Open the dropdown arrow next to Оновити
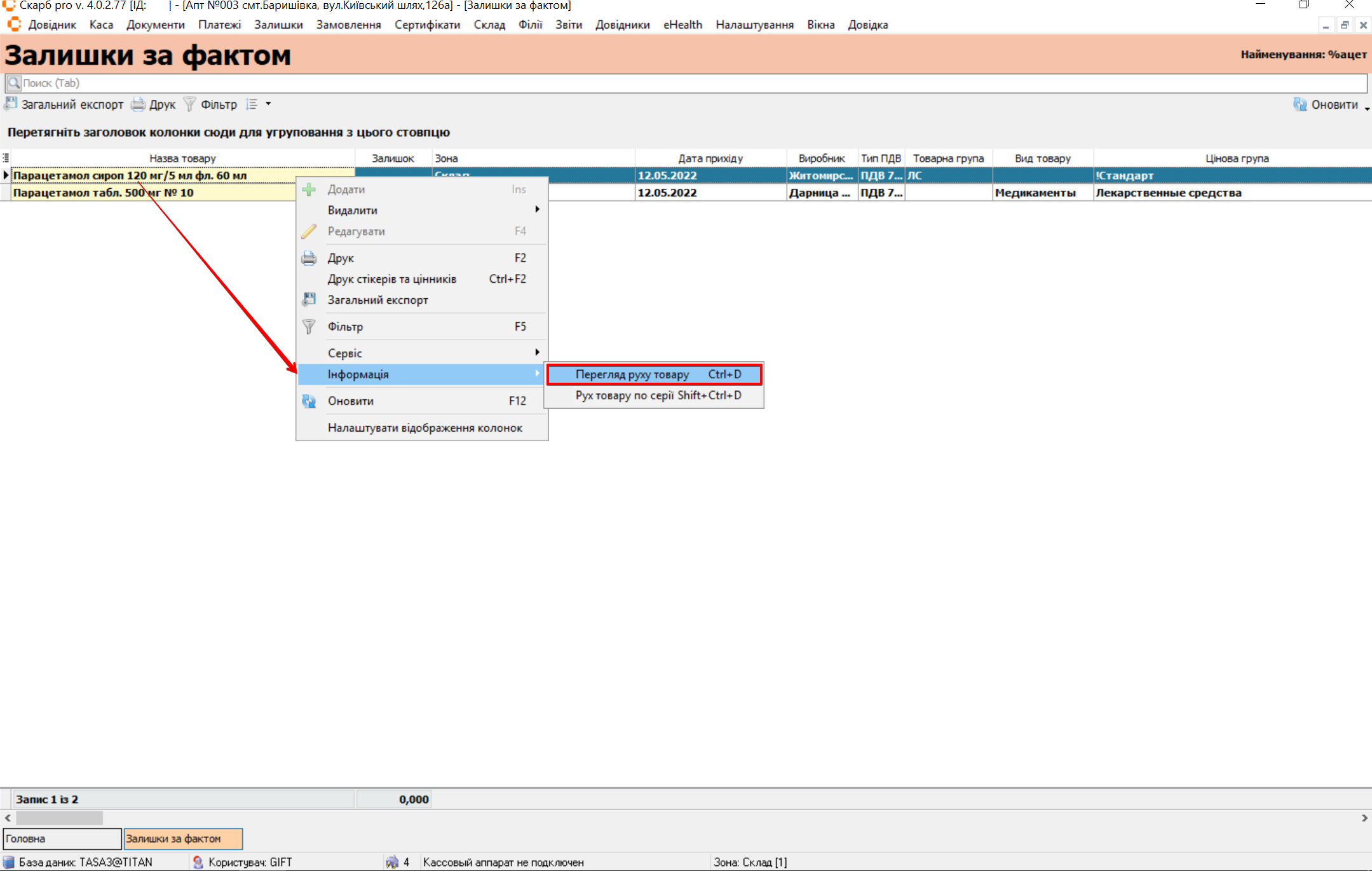The width and height of the screenshot is (1372, 871). coord(1367,108)
